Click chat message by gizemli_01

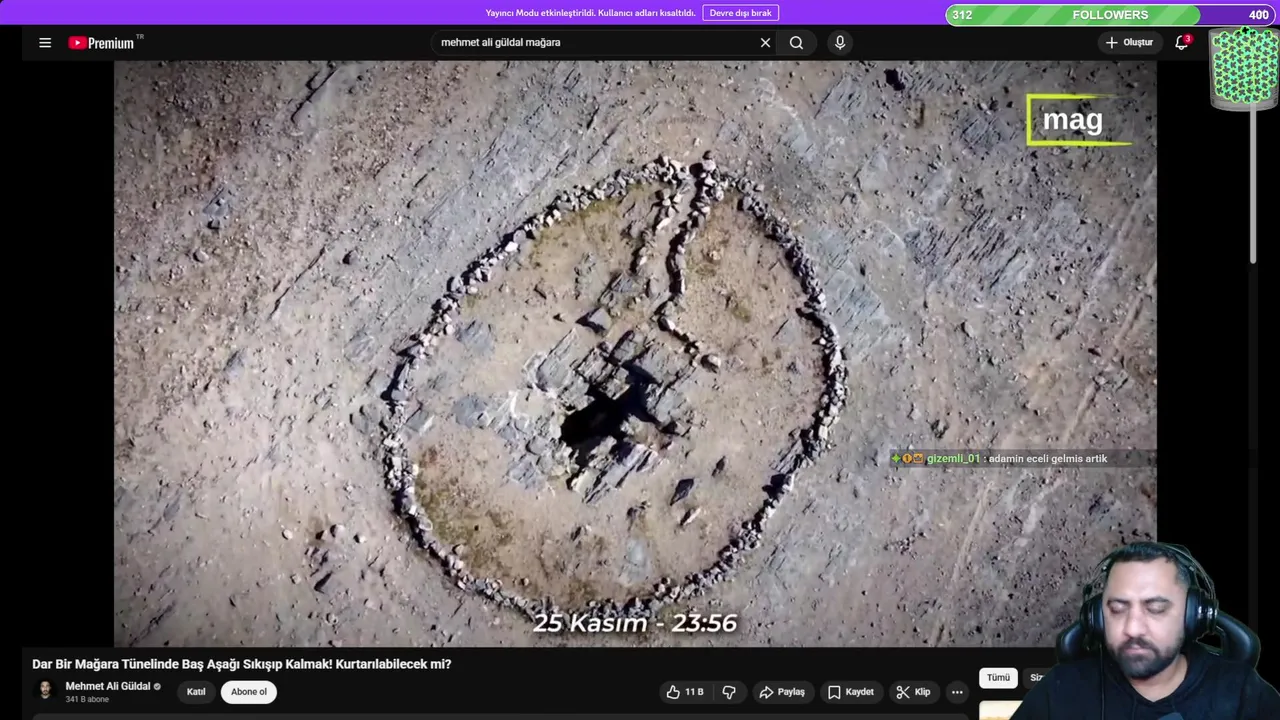point(1000,459)
